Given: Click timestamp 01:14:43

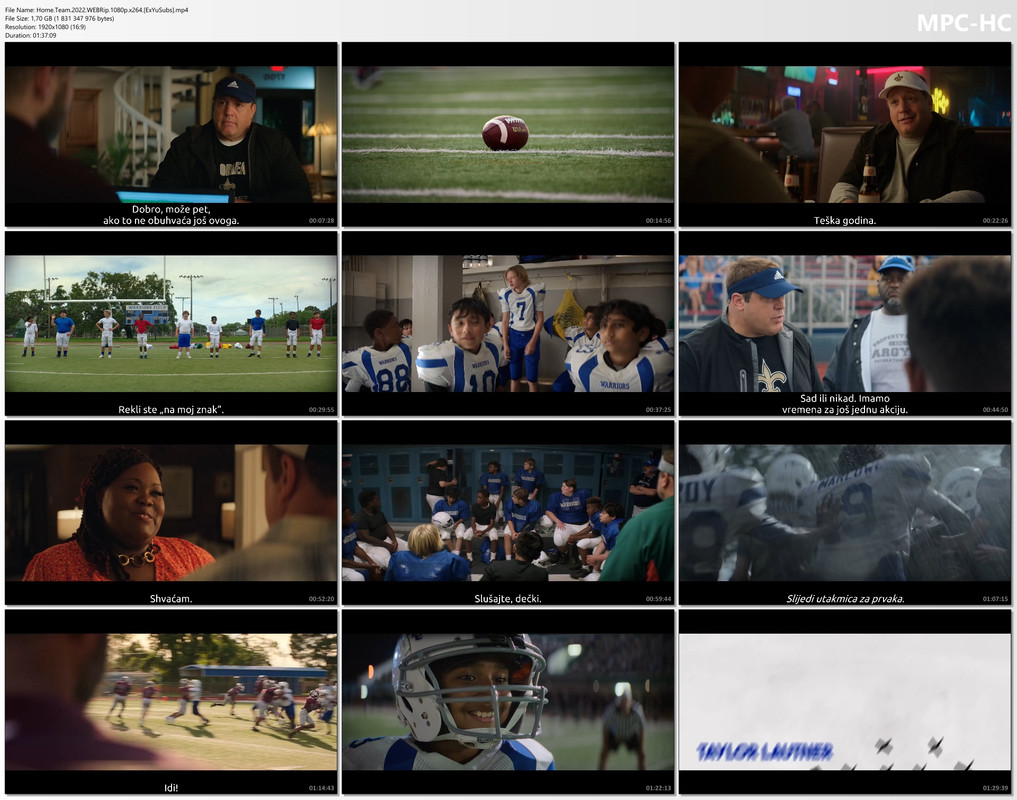Looking at the screenshot, I should click(321, 788).
